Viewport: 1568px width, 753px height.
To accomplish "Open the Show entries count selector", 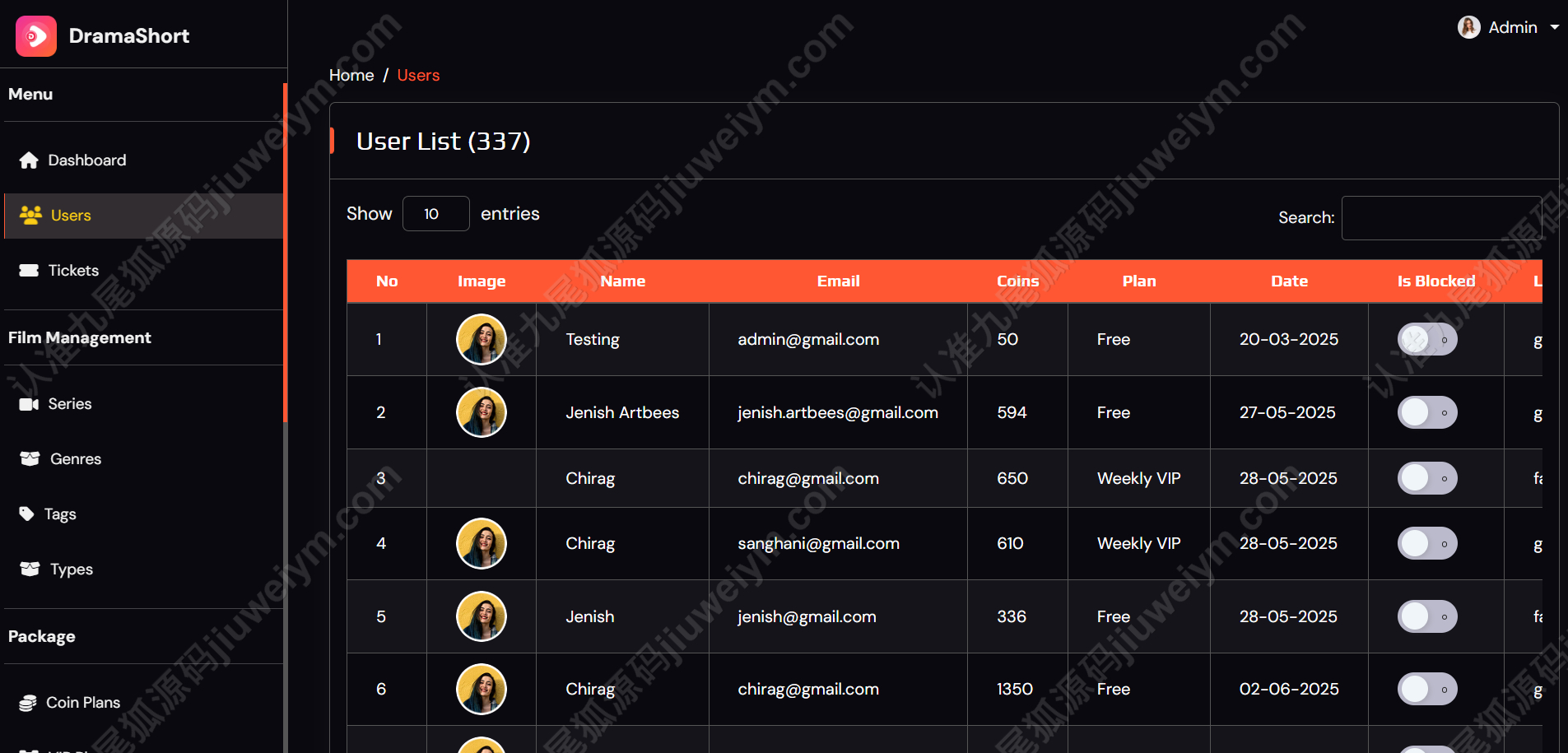I will [435, 214].
